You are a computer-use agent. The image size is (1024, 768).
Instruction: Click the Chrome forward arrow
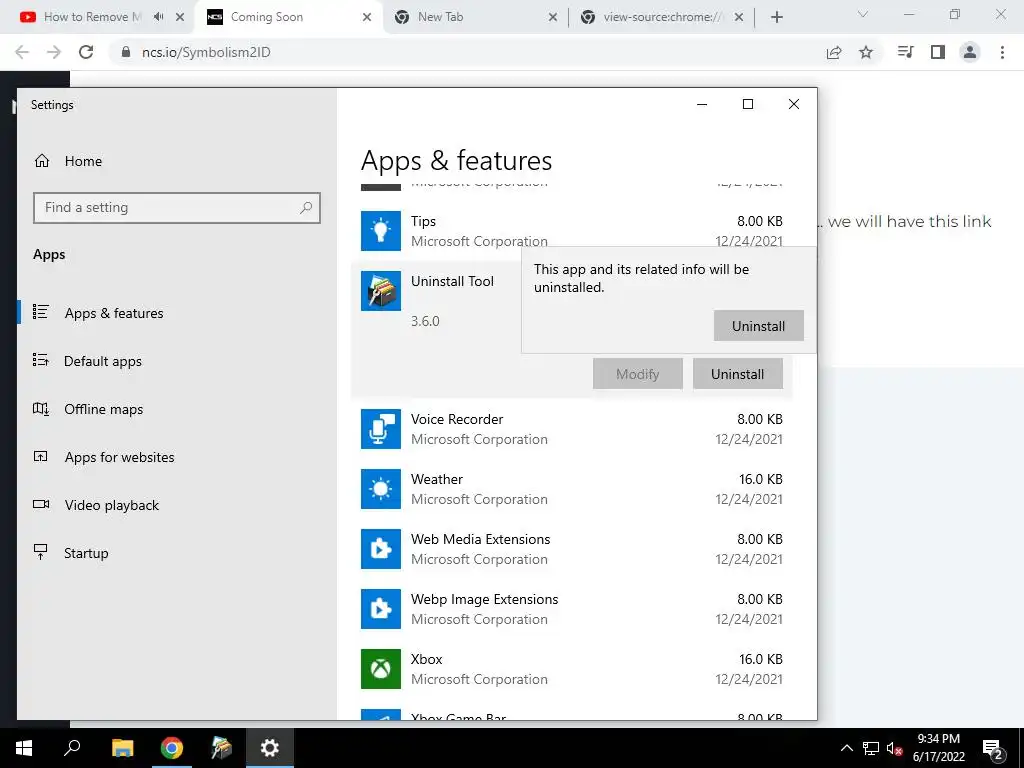point(54,52)
